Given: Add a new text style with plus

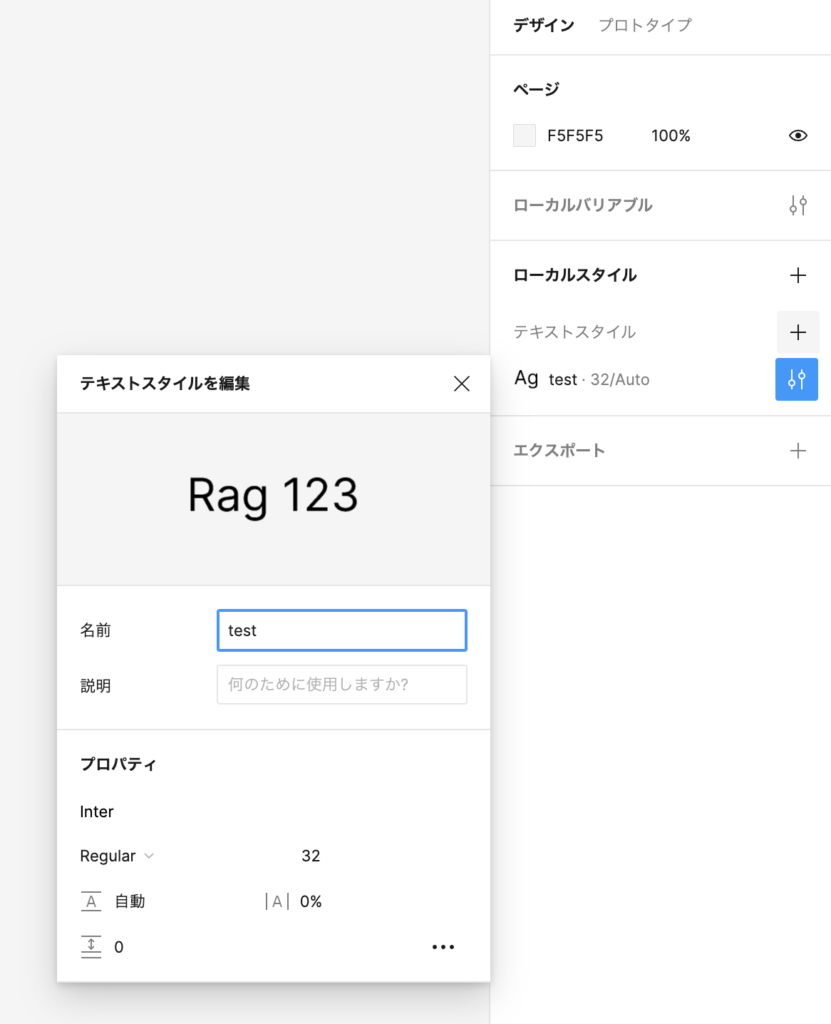Looking at the screenshot, I should pyautogui.click(x=797, y=332).
